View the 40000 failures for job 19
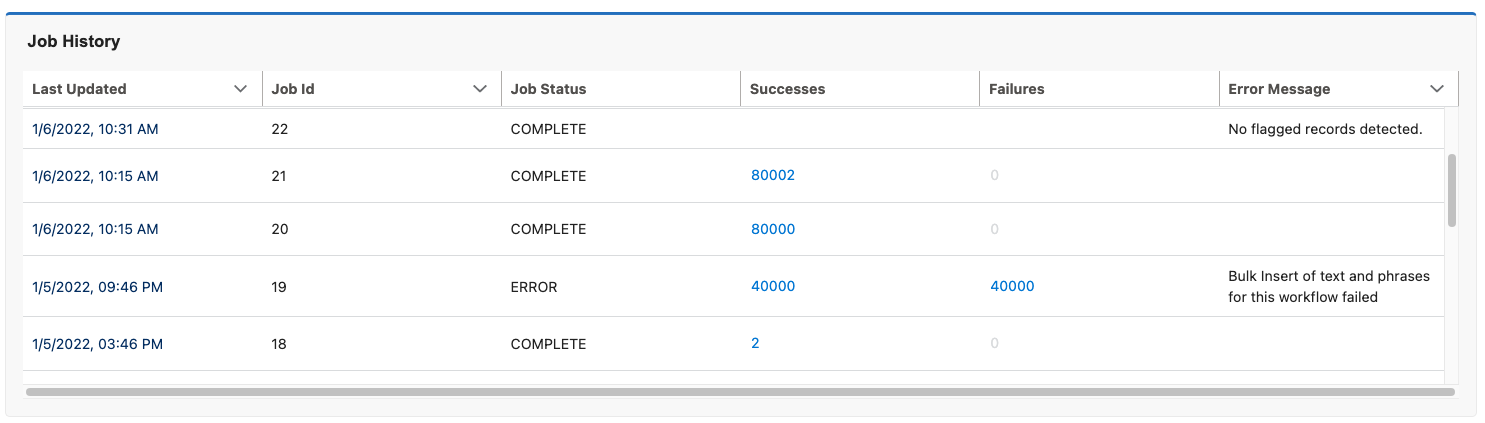 click(1012, 286)
